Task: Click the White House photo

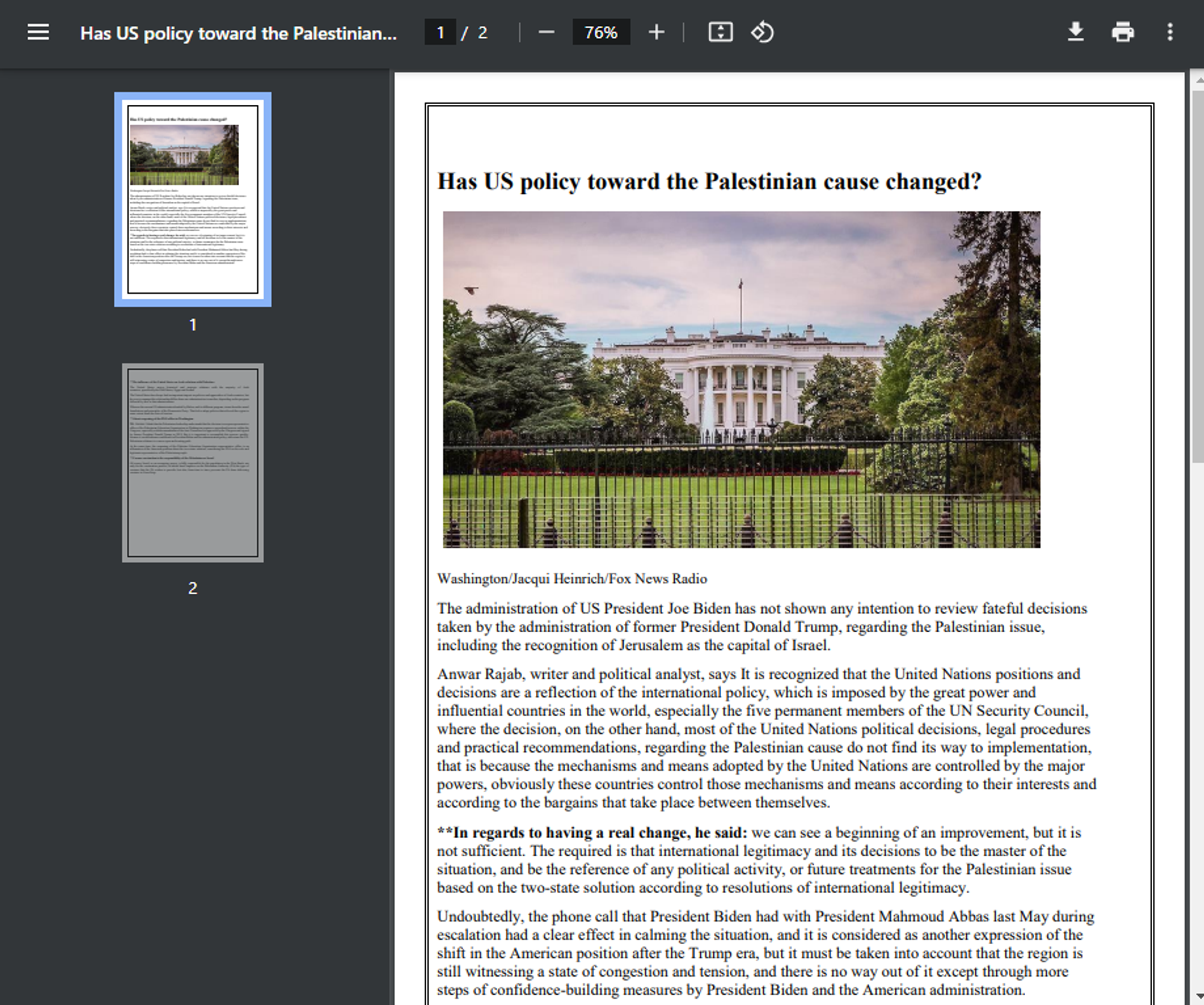Action: click(x=741, y=379)
